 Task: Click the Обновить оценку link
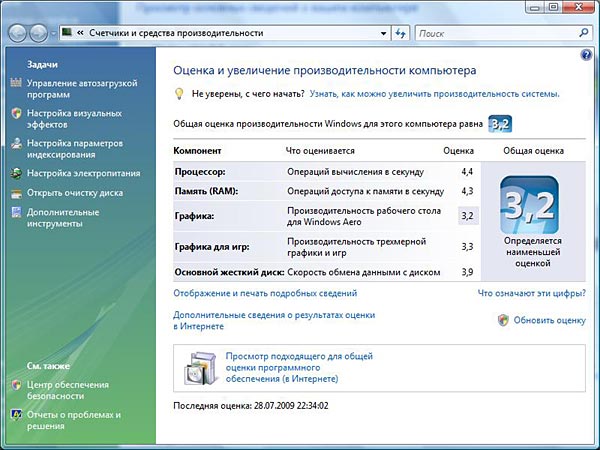point(549,320)
